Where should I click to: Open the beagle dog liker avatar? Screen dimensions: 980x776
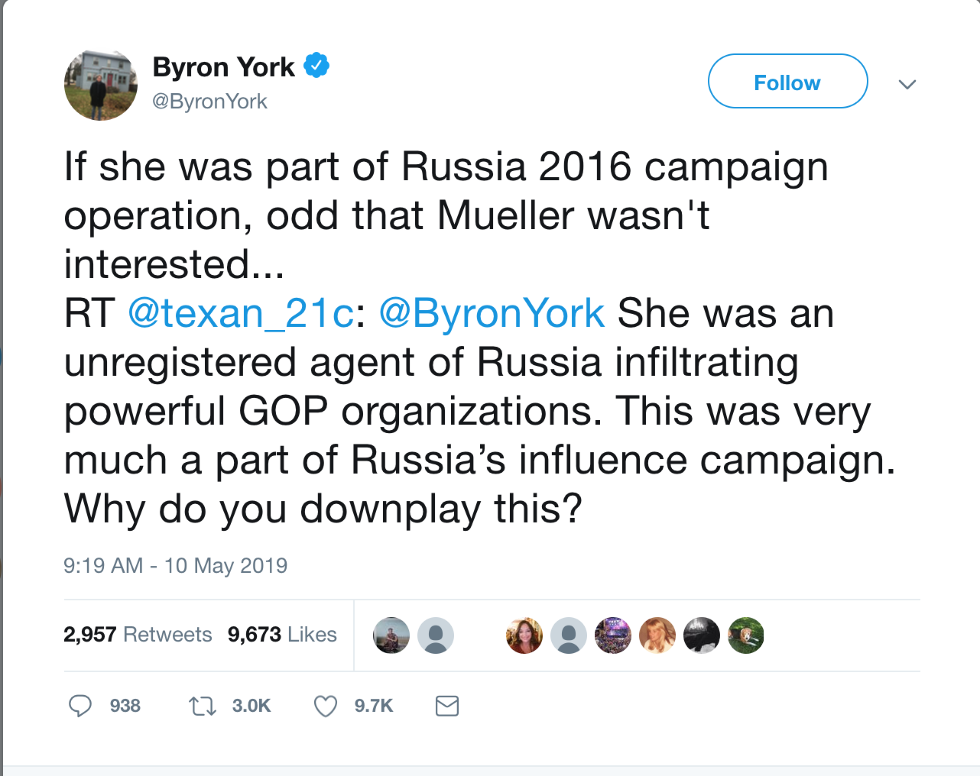pos(746,635)
